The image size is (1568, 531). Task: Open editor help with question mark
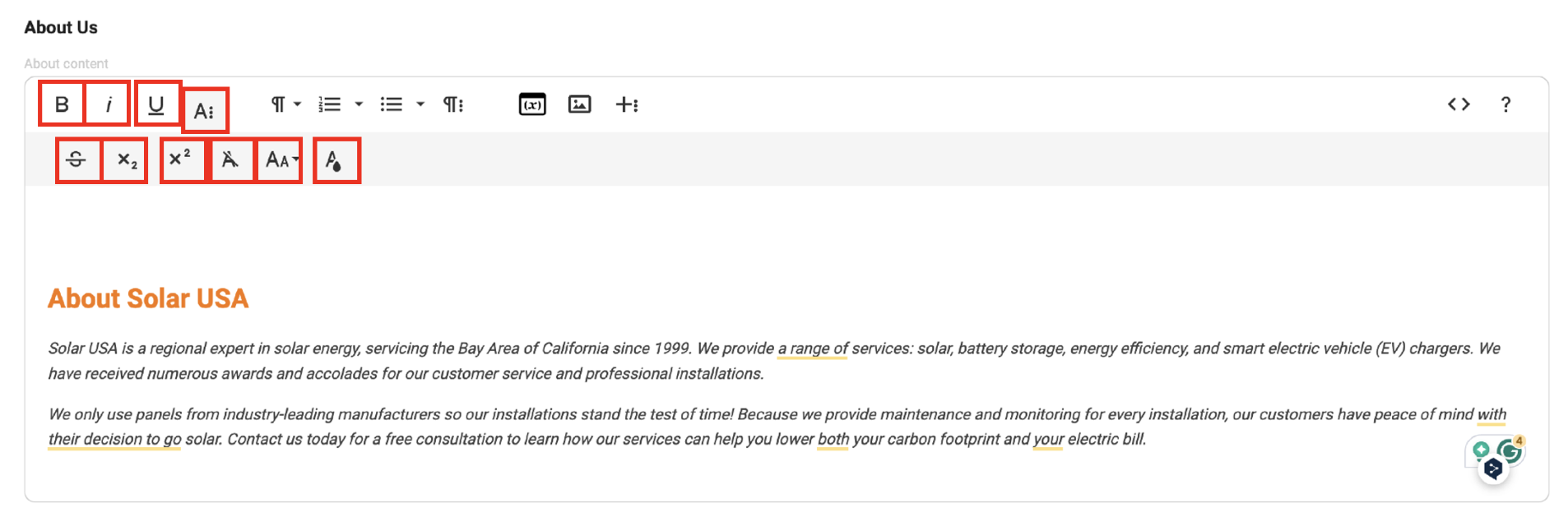(1505, 104)
